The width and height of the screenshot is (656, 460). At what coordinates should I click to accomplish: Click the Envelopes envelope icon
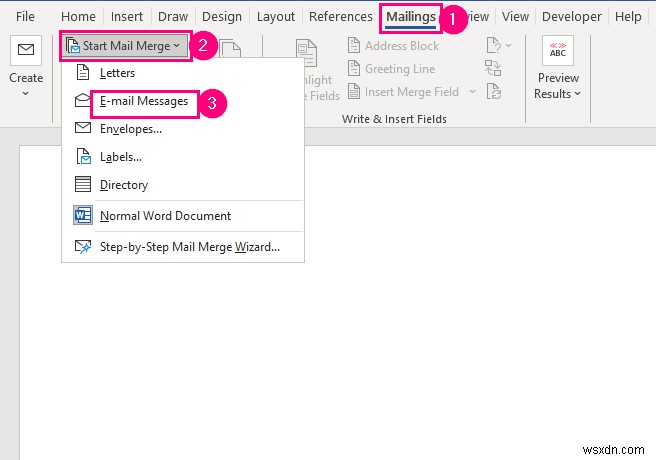tap(82, 128)
